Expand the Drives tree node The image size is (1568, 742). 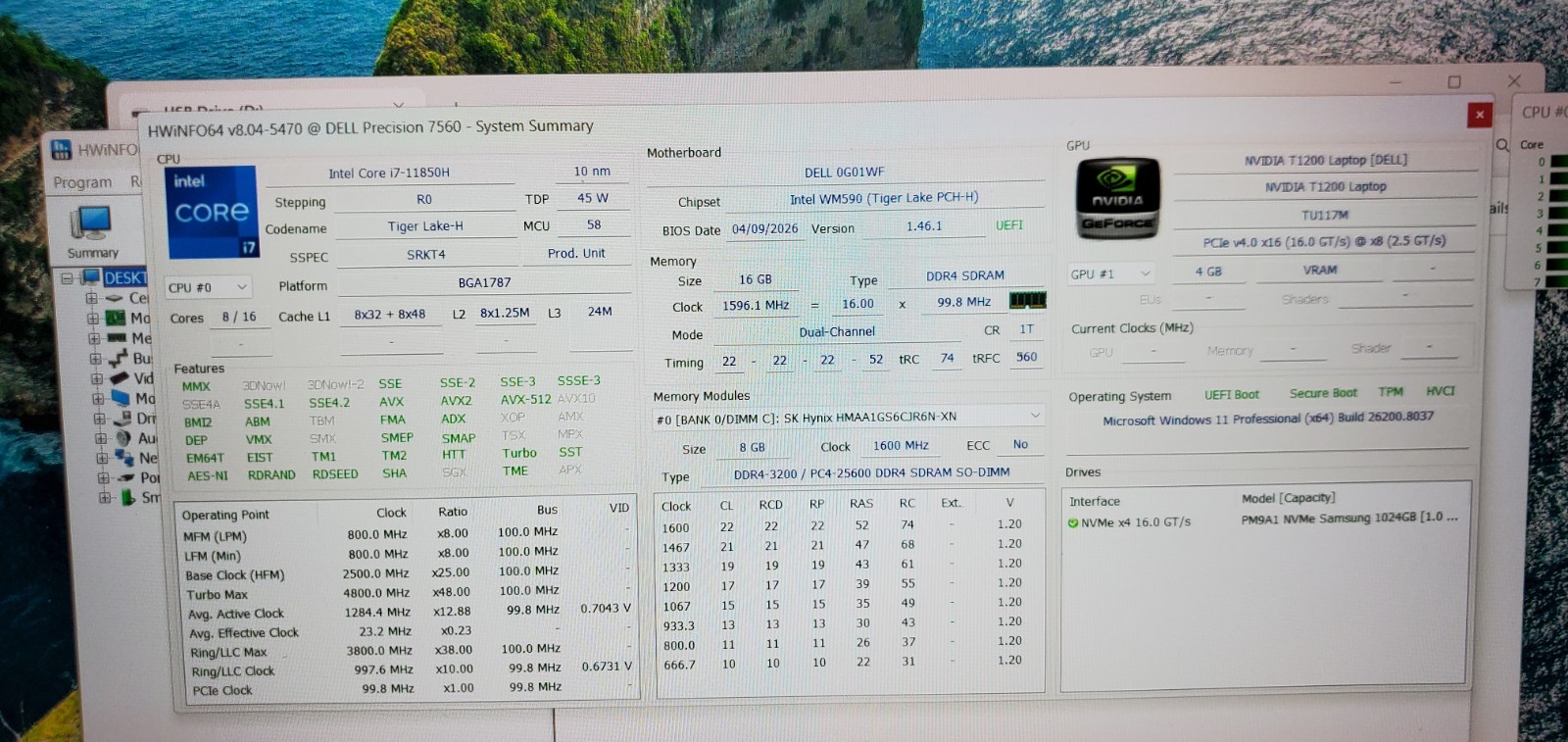[x=99, y=419]
